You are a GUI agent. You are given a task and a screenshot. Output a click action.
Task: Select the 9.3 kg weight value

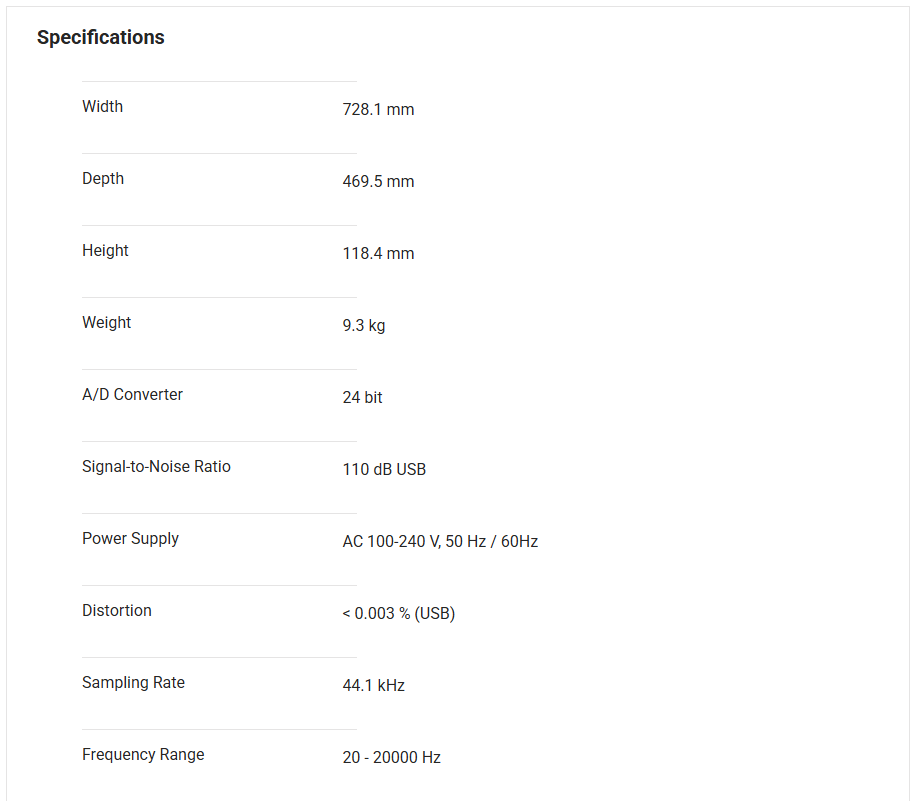(x=364, y=326)
